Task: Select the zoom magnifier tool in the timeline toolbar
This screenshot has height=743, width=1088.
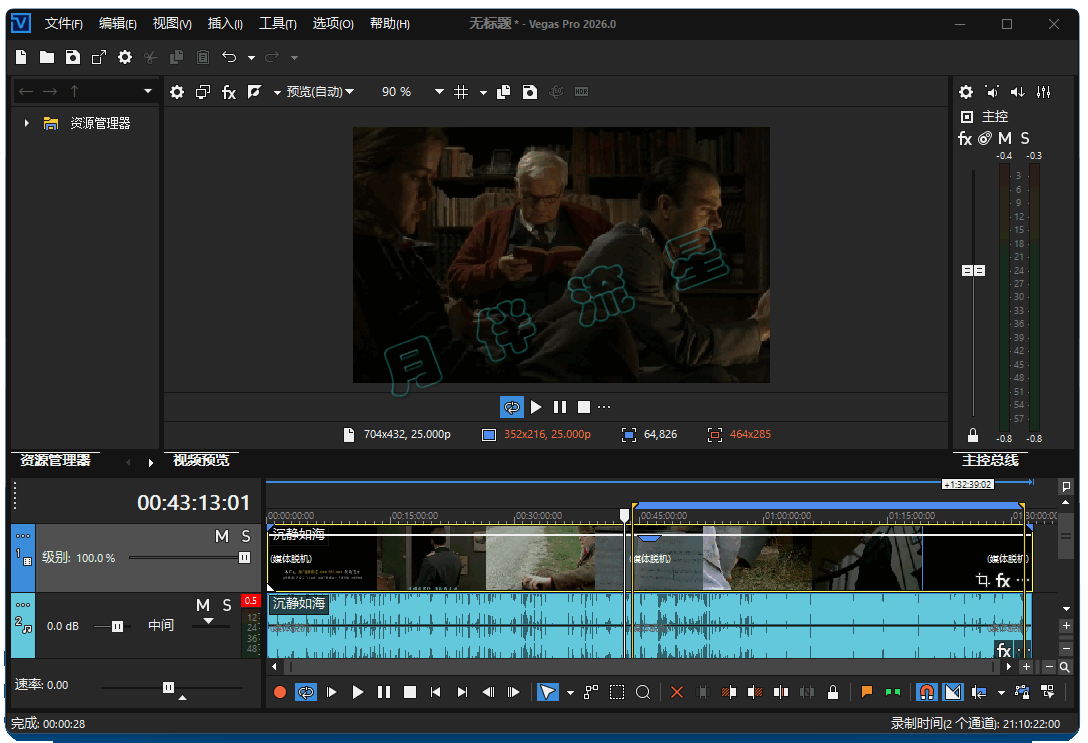Action: tap(643, 692)
